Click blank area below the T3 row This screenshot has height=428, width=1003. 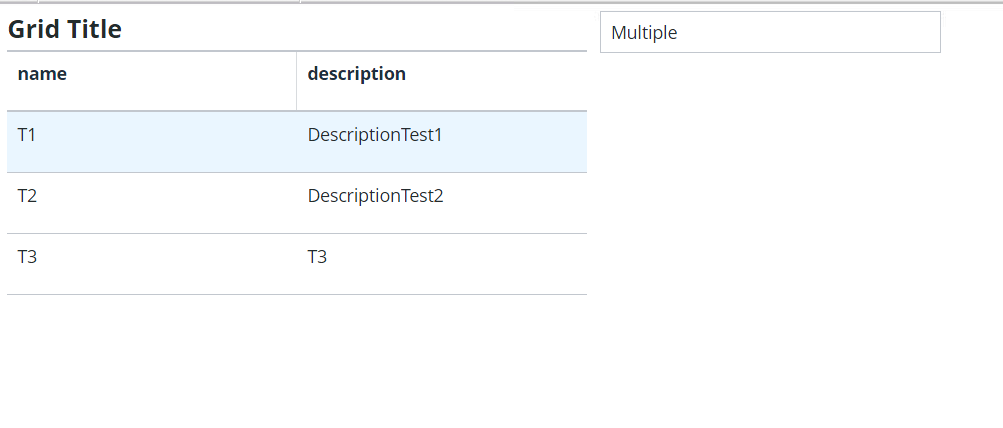[296, 350]
